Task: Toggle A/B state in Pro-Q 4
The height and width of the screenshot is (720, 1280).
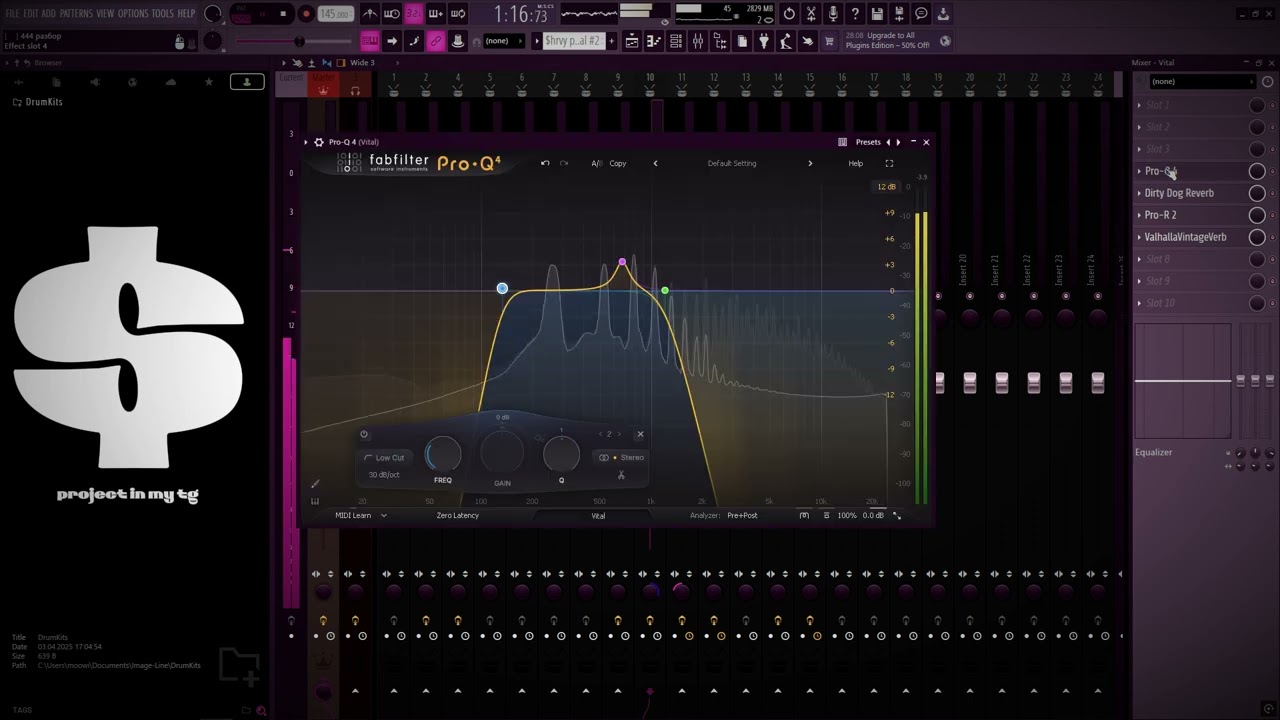Action: point(597,163)
